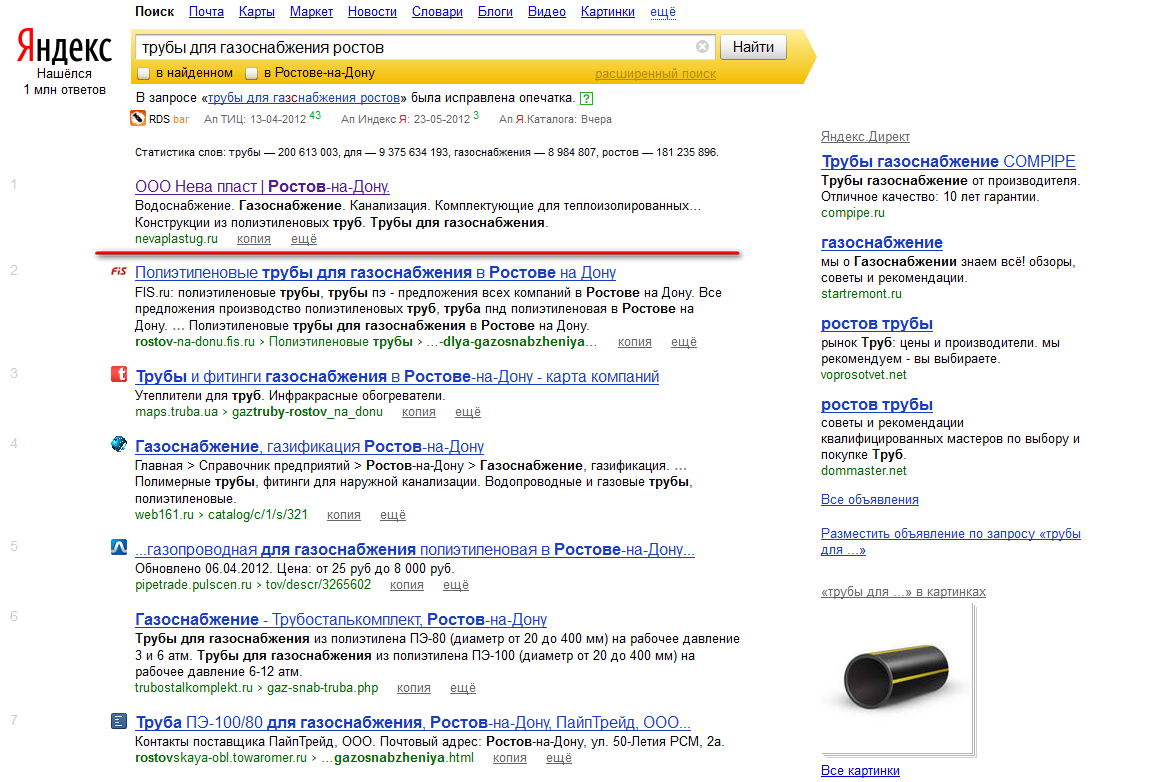The image size is (1173, 782).
Task: View cached 'копия' of maps.truba.ua result
Action: coord(418,412)
